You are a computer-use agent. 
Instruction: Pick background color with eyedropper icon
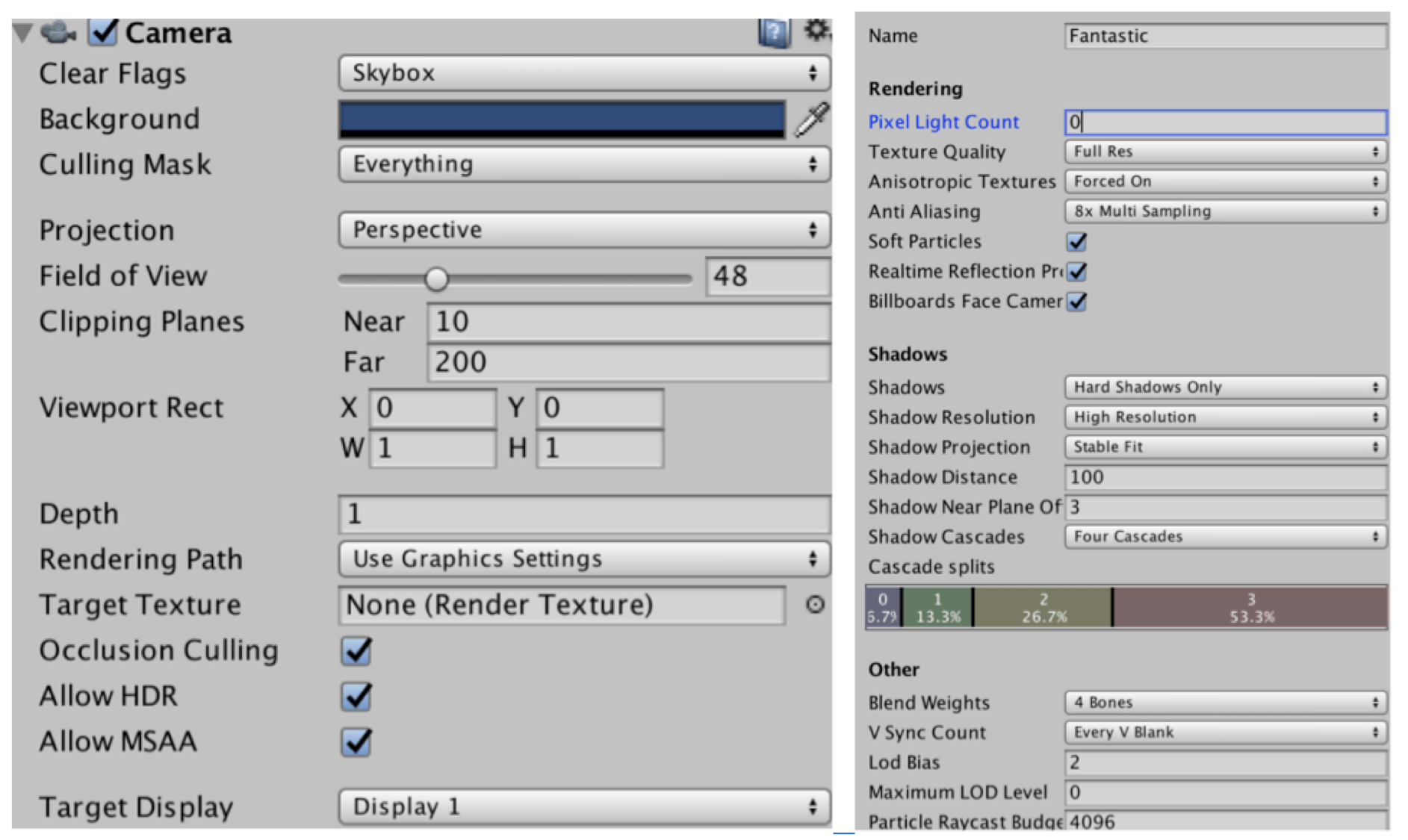click(813, 119)
